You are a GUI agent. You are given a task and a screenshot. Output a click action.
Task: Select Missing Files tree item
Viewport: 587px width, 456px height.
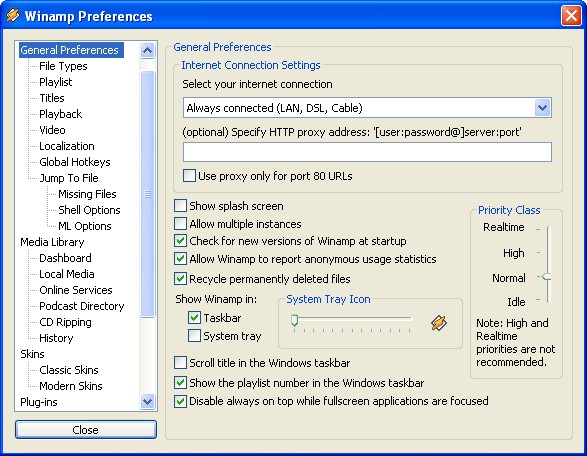[87, 194]
